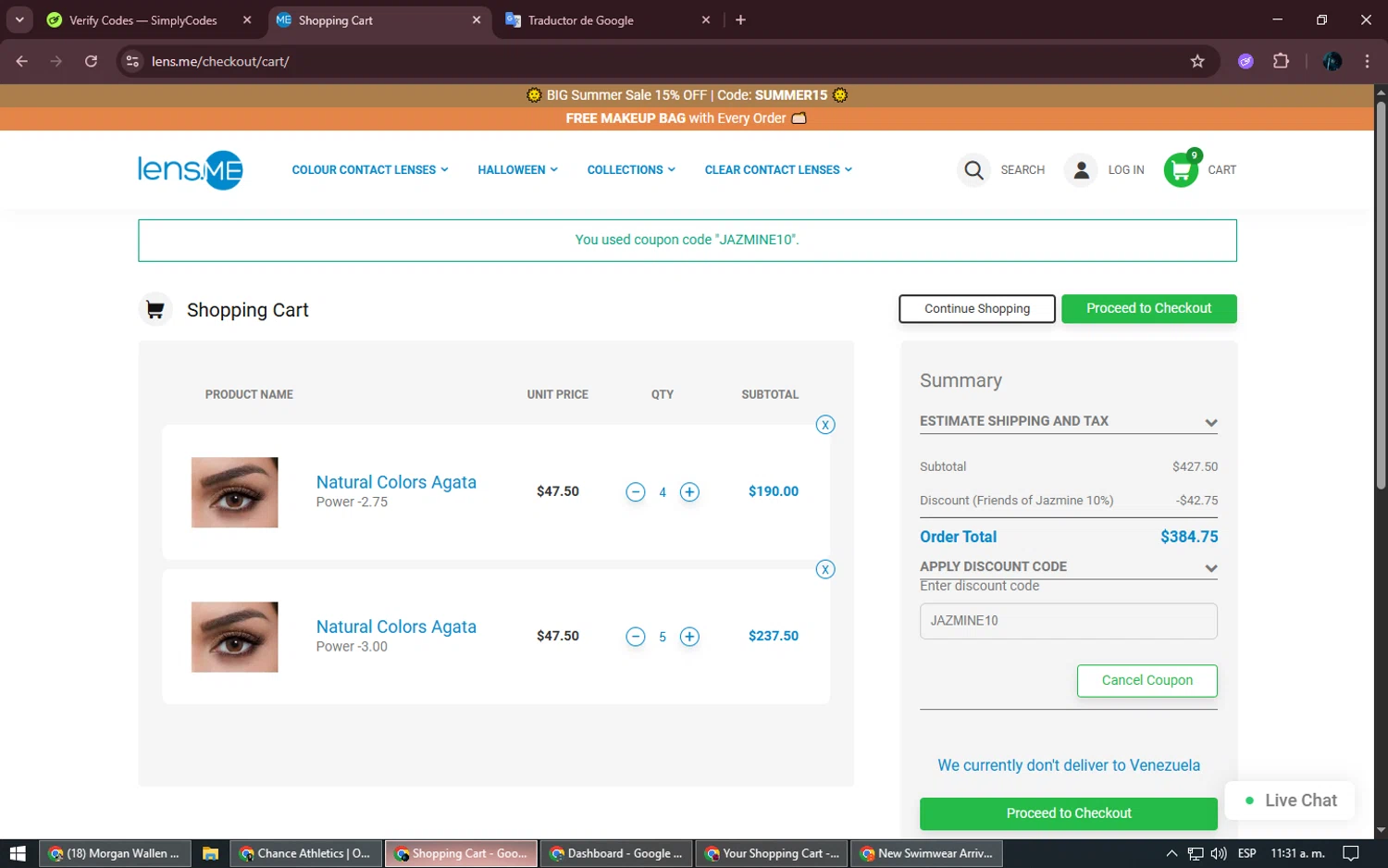Viewport: 1388px width, 868px height.
Task: Close the Verify Codes tab
Action: 247,20
